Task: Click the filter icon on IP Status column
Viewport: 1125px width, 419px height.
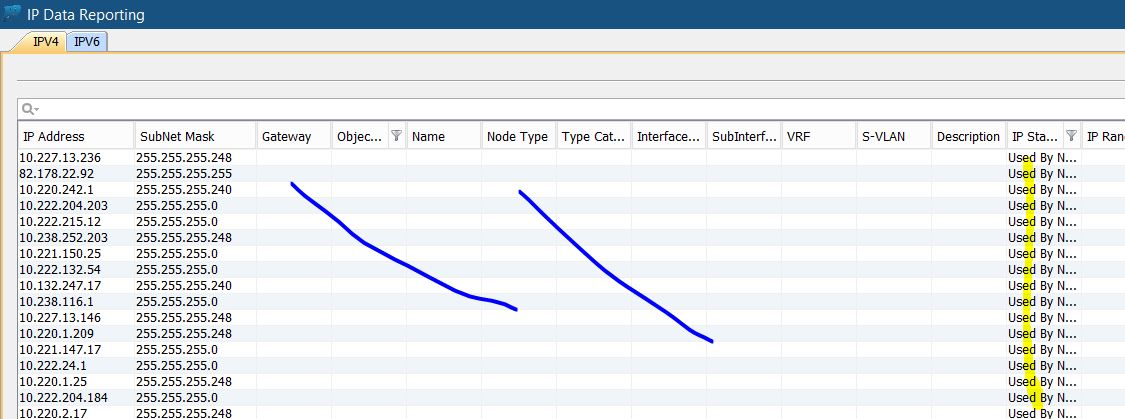Action: coord(1071,136)
